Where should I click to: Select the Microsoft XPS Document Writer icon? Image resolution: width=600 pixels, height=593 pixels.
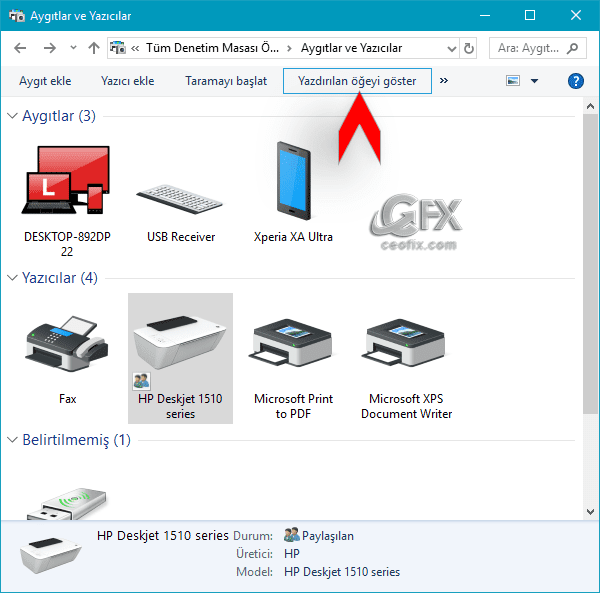point(405,342)
